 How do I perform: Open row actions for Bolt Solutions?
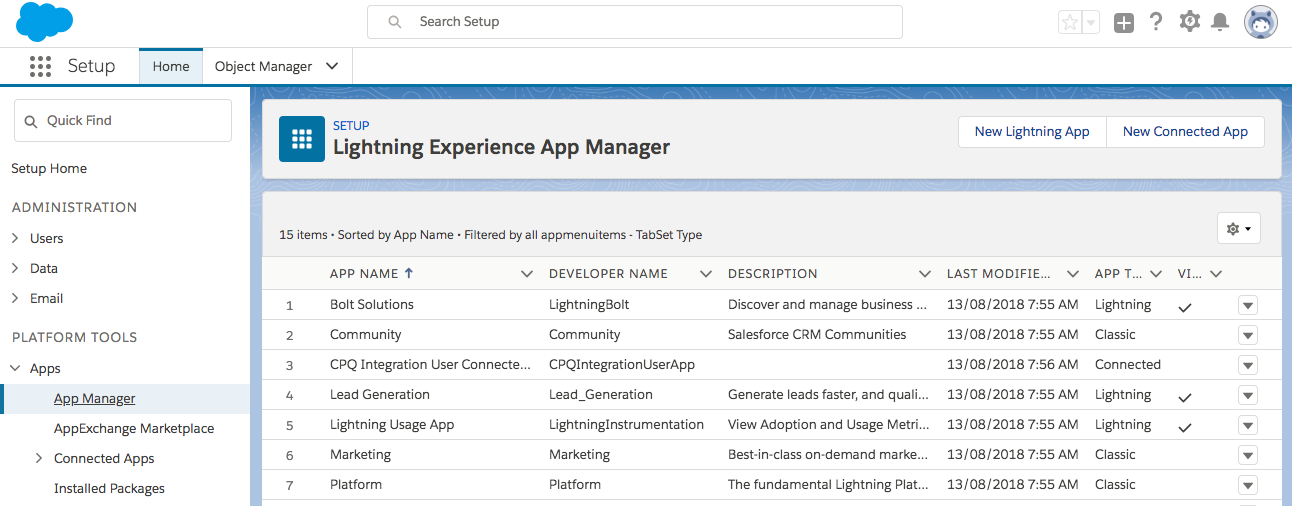pos(1247,305)
